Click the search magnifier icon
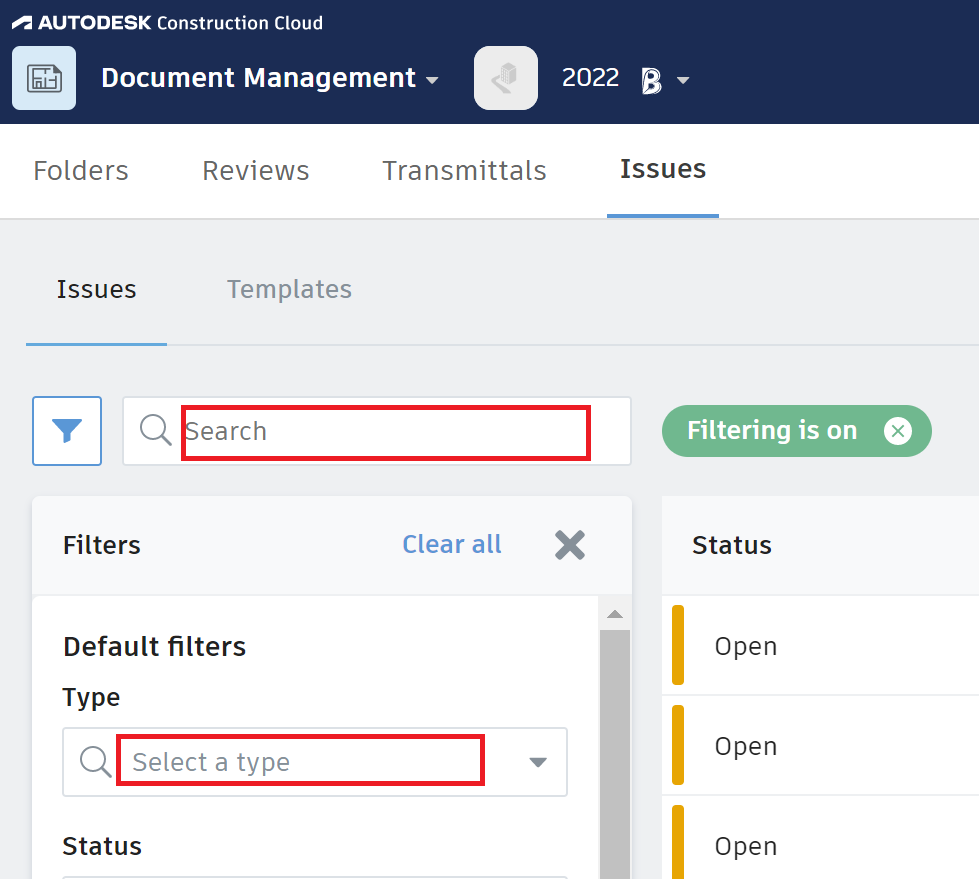The height and width of the screenshot is (879, 979). pyautogui.click(x=154, y=431)
